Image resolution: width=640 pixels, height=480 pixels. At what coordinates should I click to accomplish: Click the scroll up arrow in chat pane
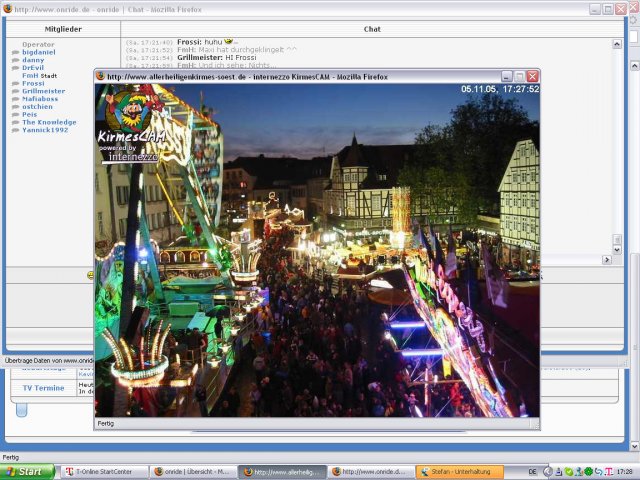(x=617, y=44)
